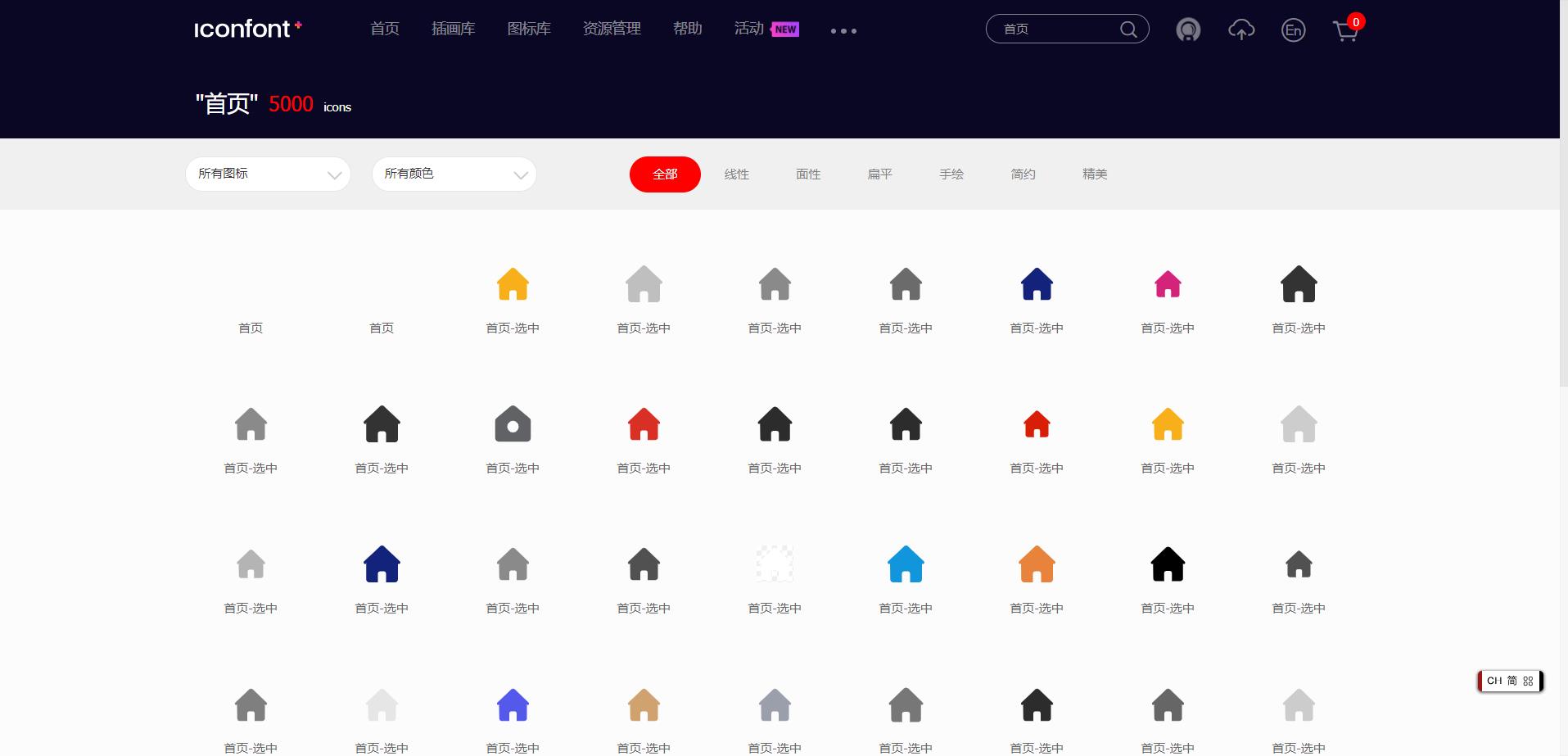This screenshot has width=1568, height=756.
Task: Click the cloud upload icon
Action: click(x=1240, y=29)
